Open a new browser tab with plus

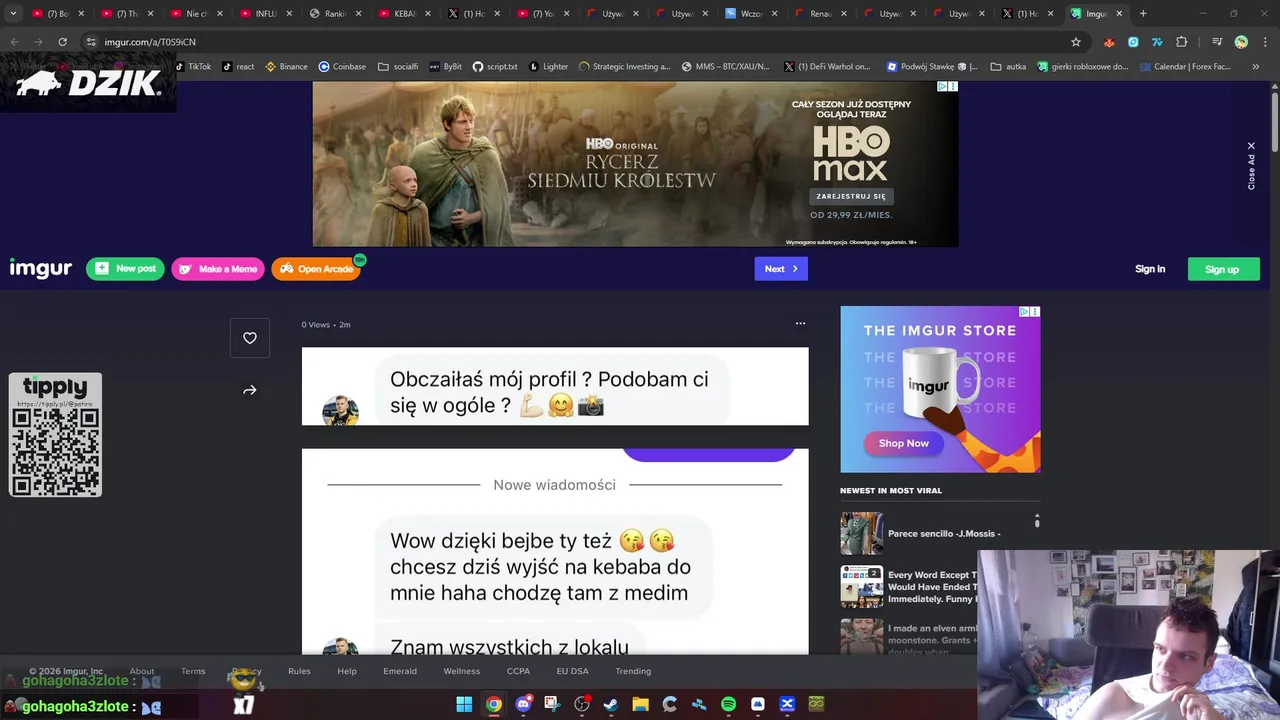pyautogui.click(x=1143, y=14)
